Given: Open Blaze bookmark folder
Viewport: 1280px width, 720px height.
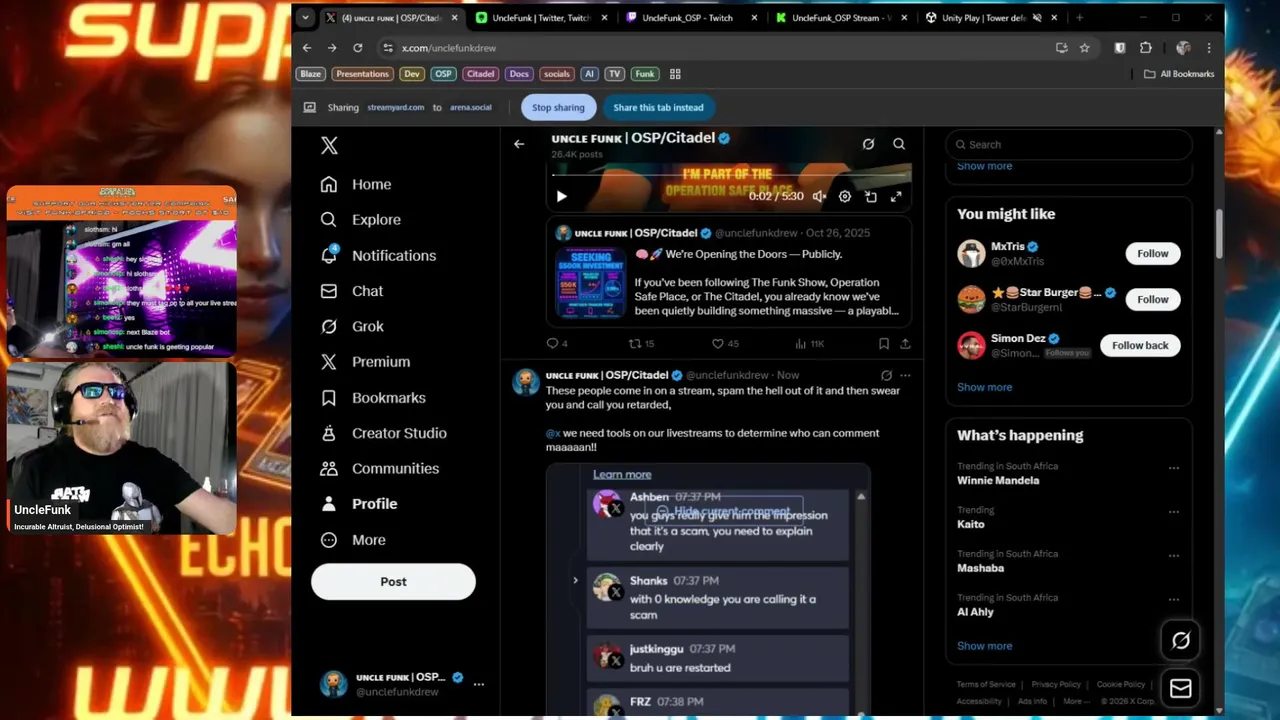Looking at the screenshot, I should point(311,74).
